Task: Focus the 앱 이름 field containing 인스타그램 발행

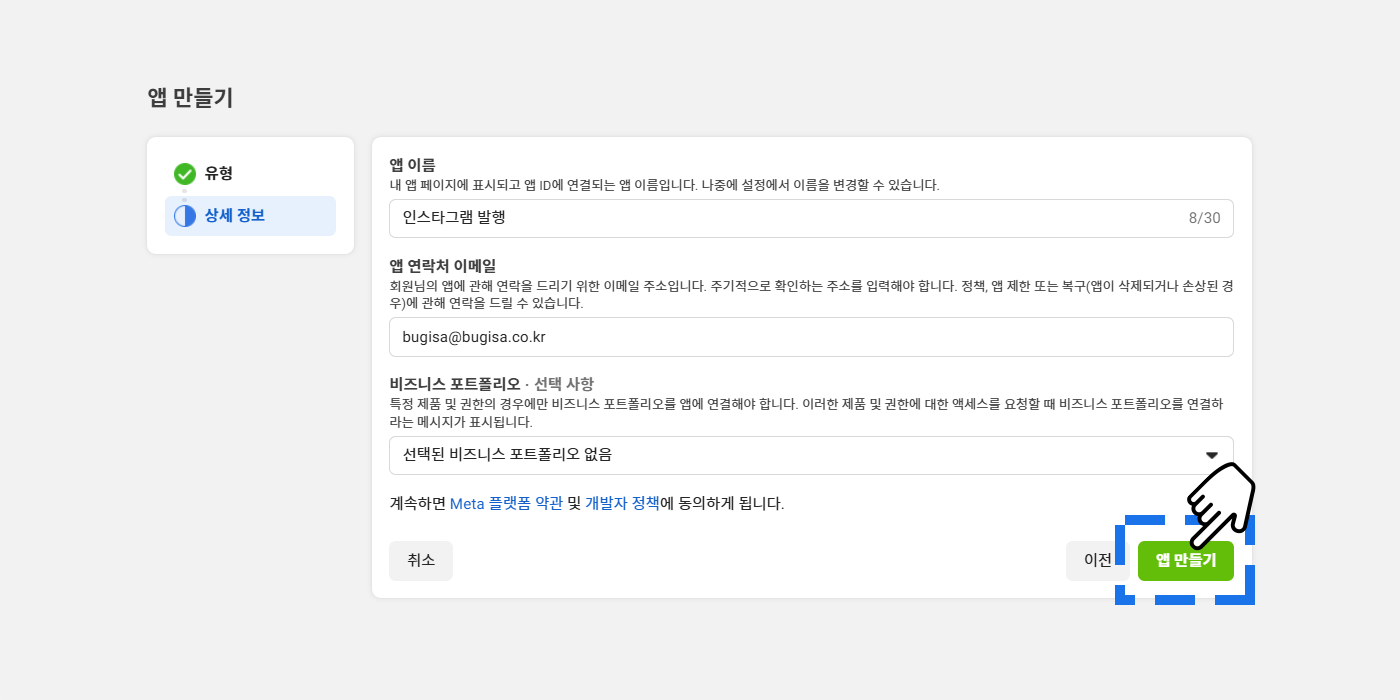Action: [780, 218]
